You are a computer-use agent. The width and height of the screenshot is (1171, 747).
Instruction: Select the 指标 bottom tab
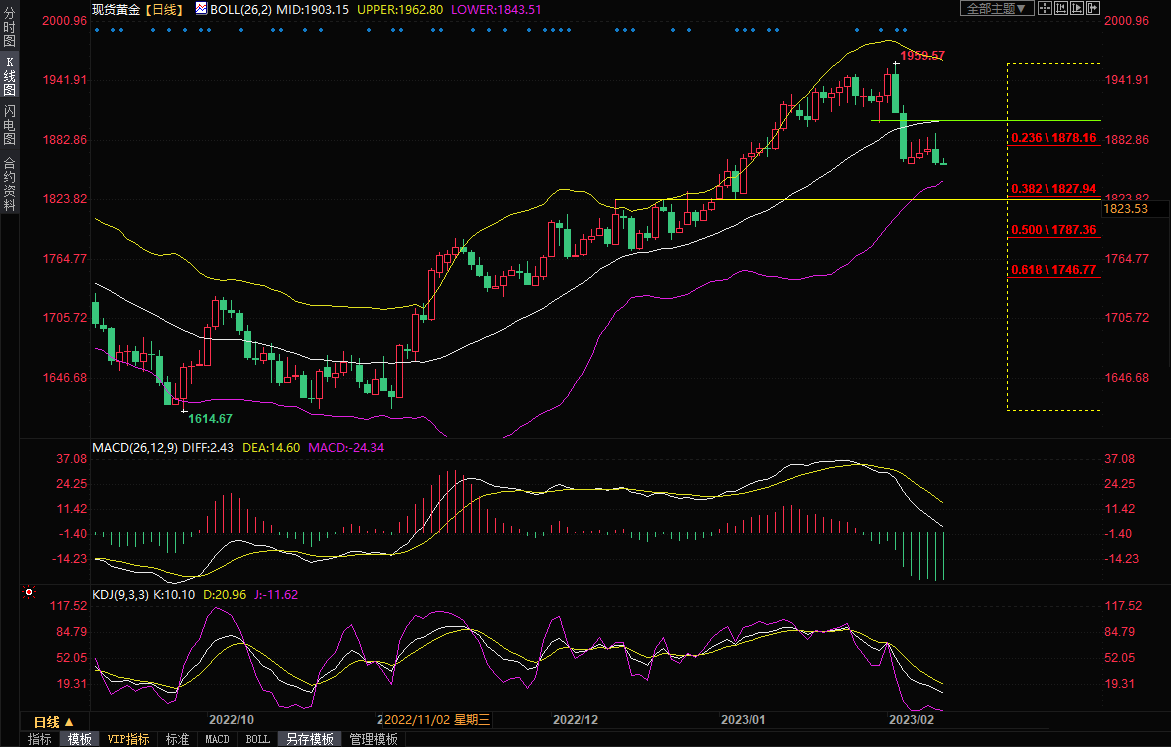(x=40, y=739)
